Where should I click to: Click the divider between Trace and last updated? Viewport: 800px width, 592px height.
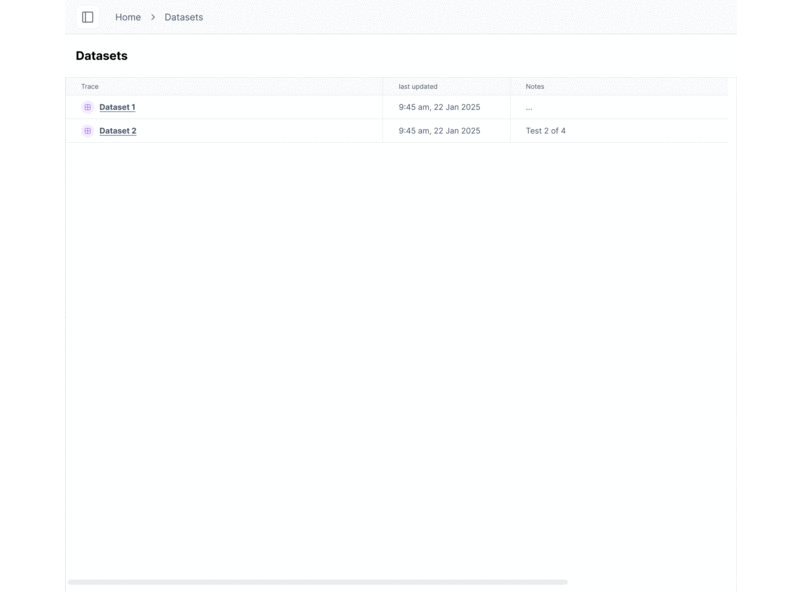point(383,87)
